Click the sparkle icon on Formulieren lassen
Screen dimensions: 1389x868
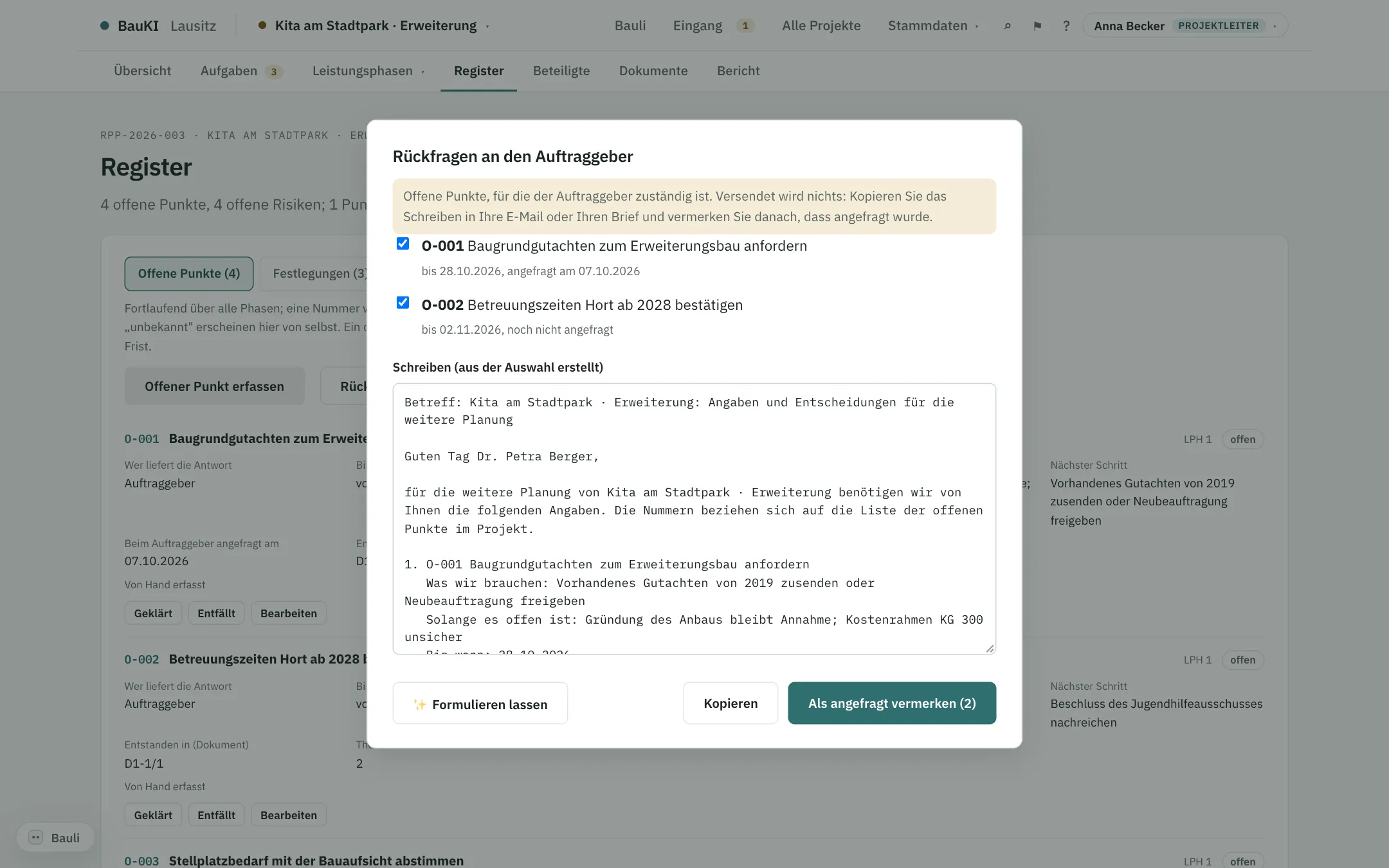[419, 704]
